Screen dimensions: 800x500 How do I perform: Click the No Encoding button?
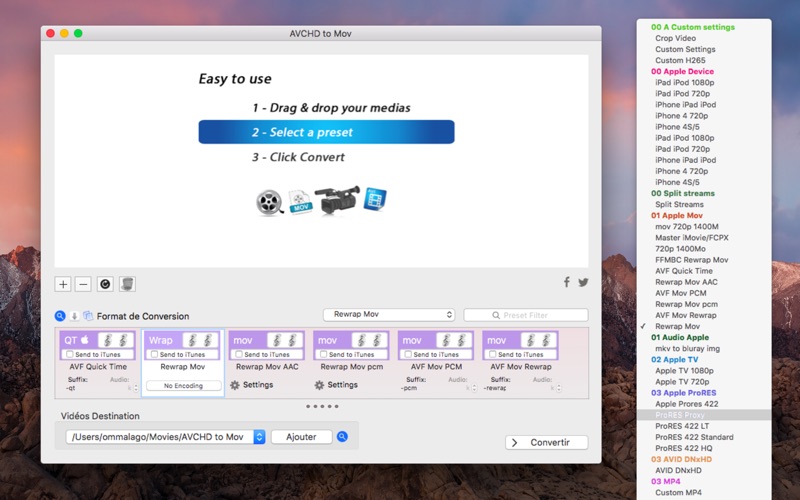[x=183, y=386]
